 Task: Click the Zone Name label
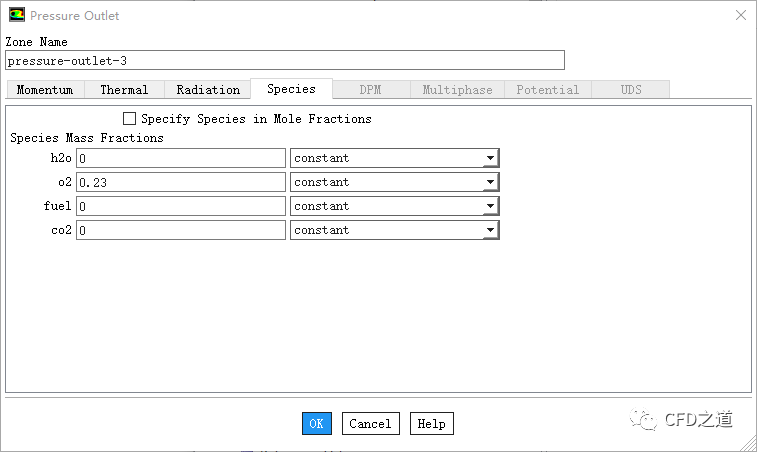coord(36,42)
